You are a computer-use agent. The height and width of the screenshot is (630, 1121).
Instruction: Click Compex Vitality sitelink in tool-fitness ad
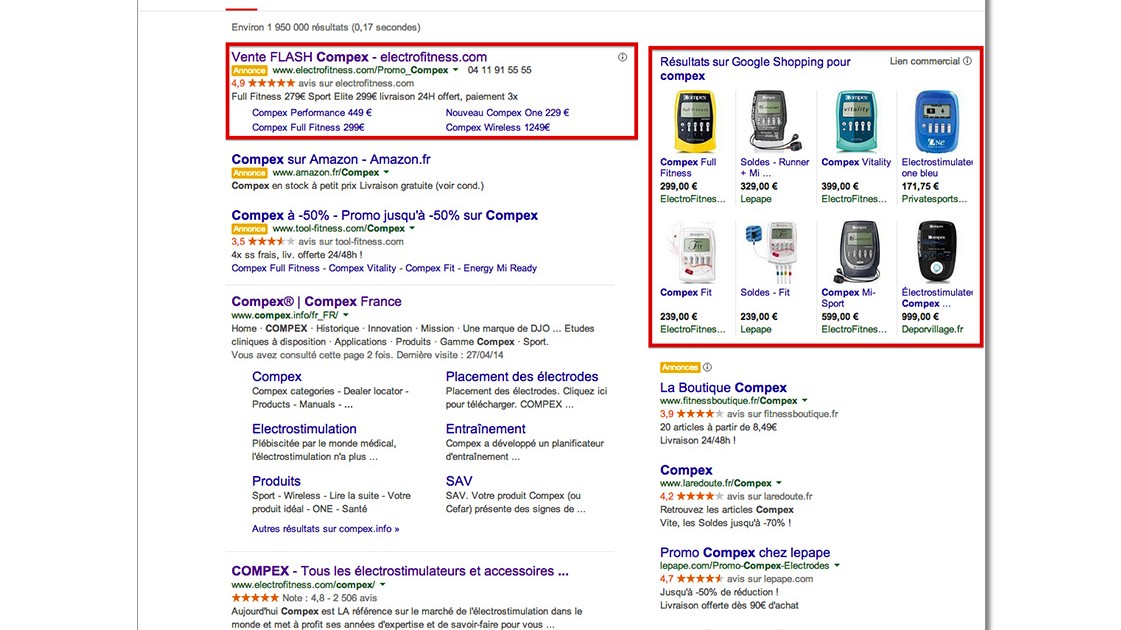362,268
